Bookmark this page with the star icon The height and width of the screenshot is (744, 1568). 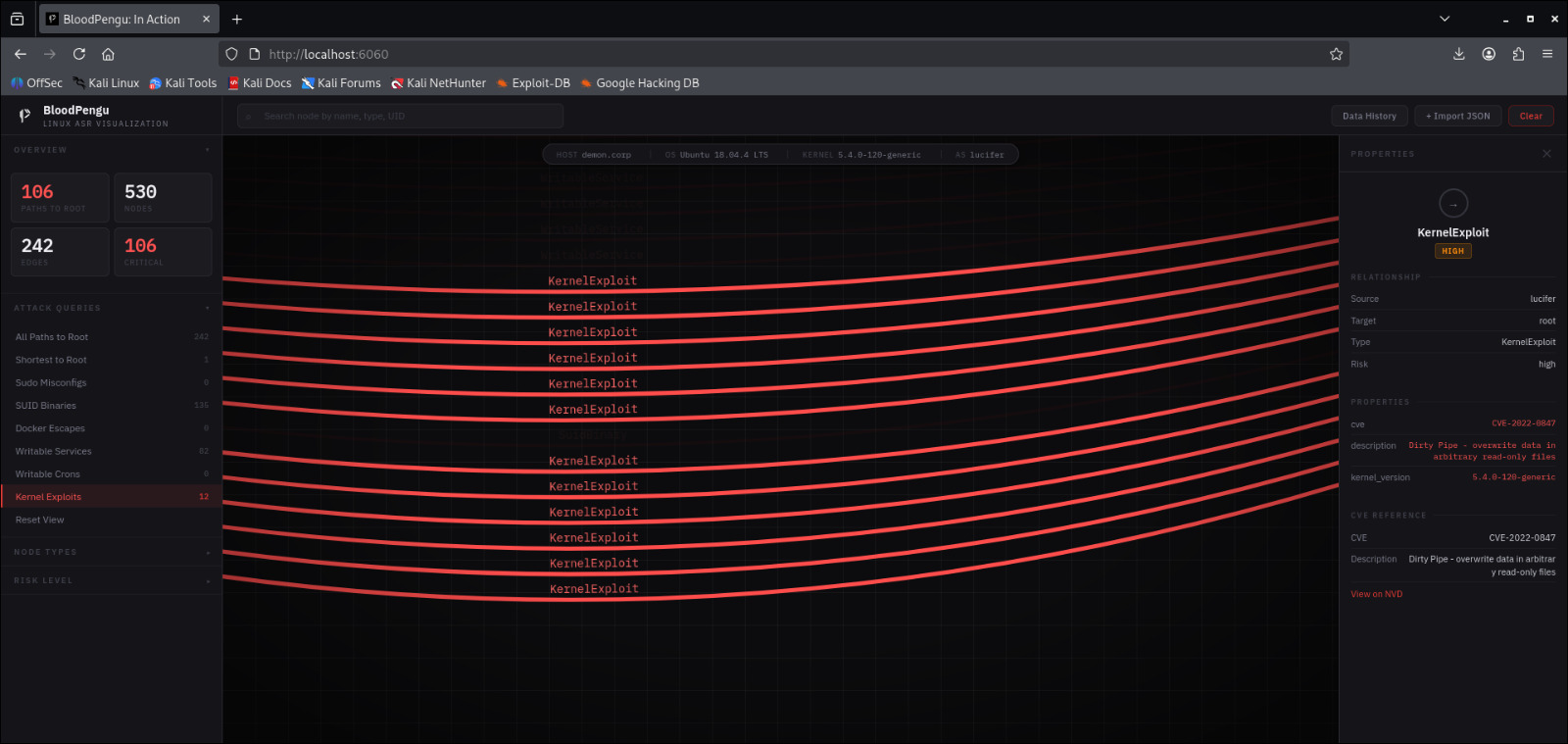(x=1336, y=54)
